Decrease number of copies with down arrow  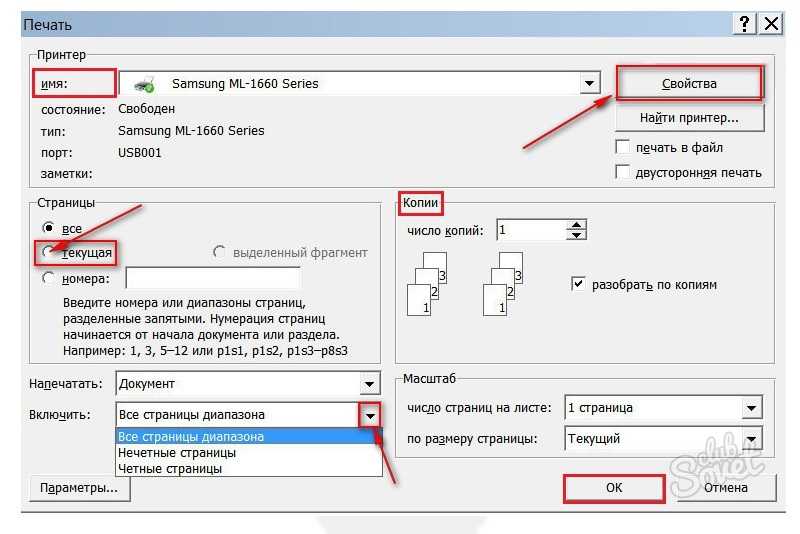tap(576, 235)
